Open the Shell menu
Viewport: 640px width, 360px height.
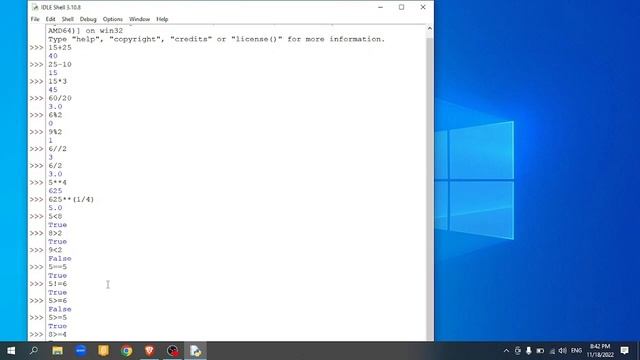tap(68, 19)
